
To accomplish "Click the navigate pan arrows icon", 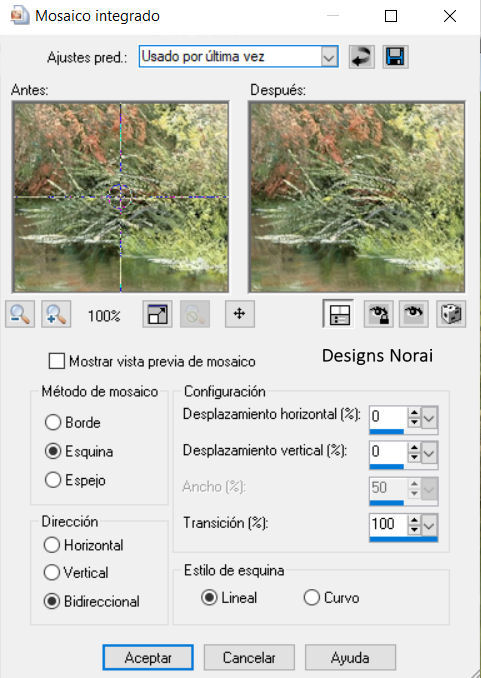I will pos(240,313).
